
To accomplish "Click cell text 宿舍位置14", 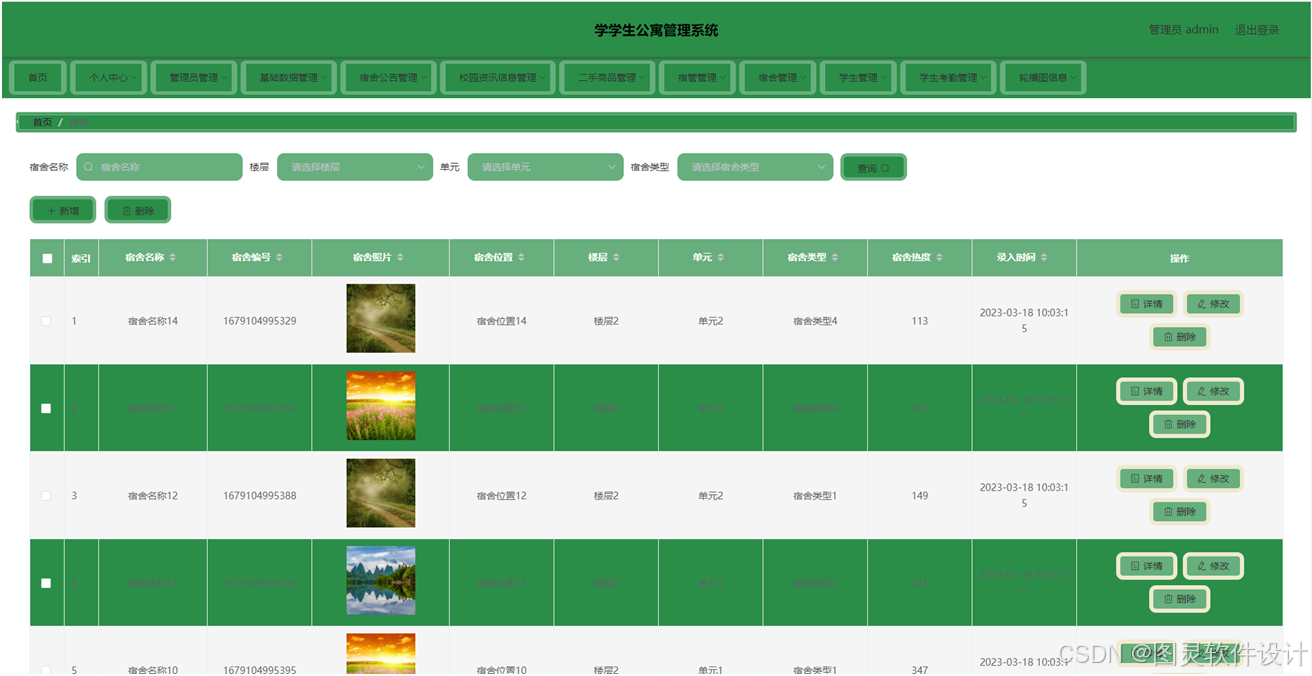I will (502, 321).
